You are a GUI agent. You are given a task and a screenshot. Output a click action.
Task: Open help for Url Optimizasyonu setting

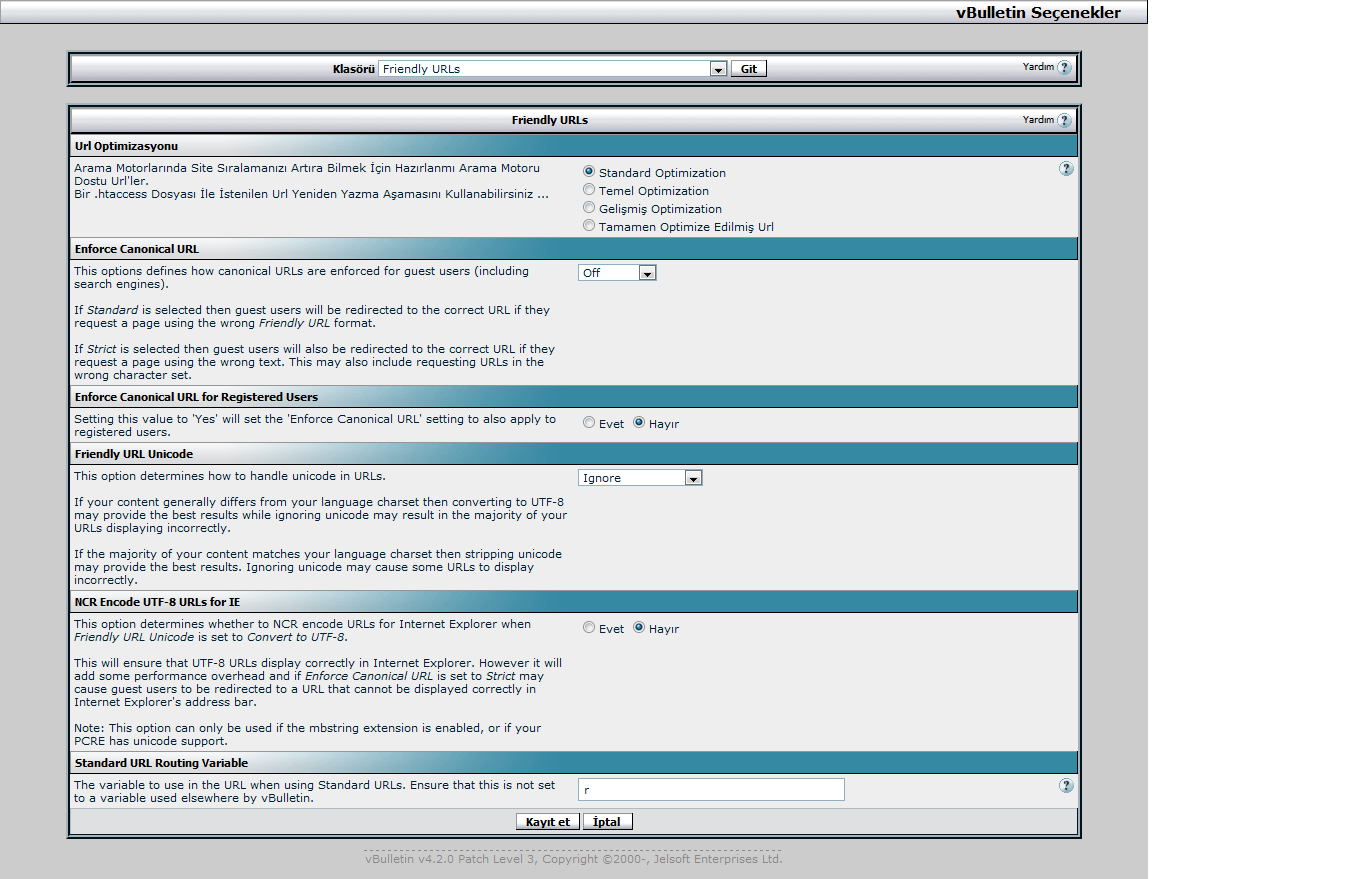tap(1066, 169)
